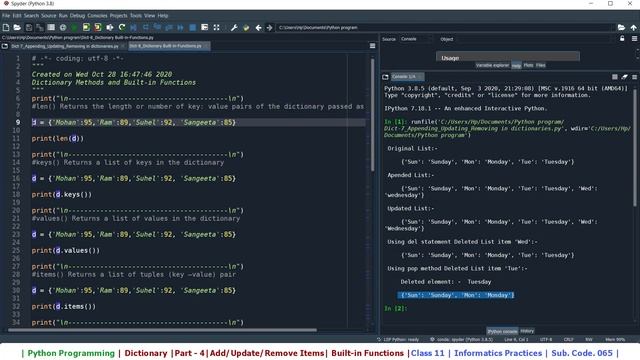Viewport: 640px width, 360px height.
Task: Click the Mem usage status
Action: pyautogui.click(x=615, y=339)
